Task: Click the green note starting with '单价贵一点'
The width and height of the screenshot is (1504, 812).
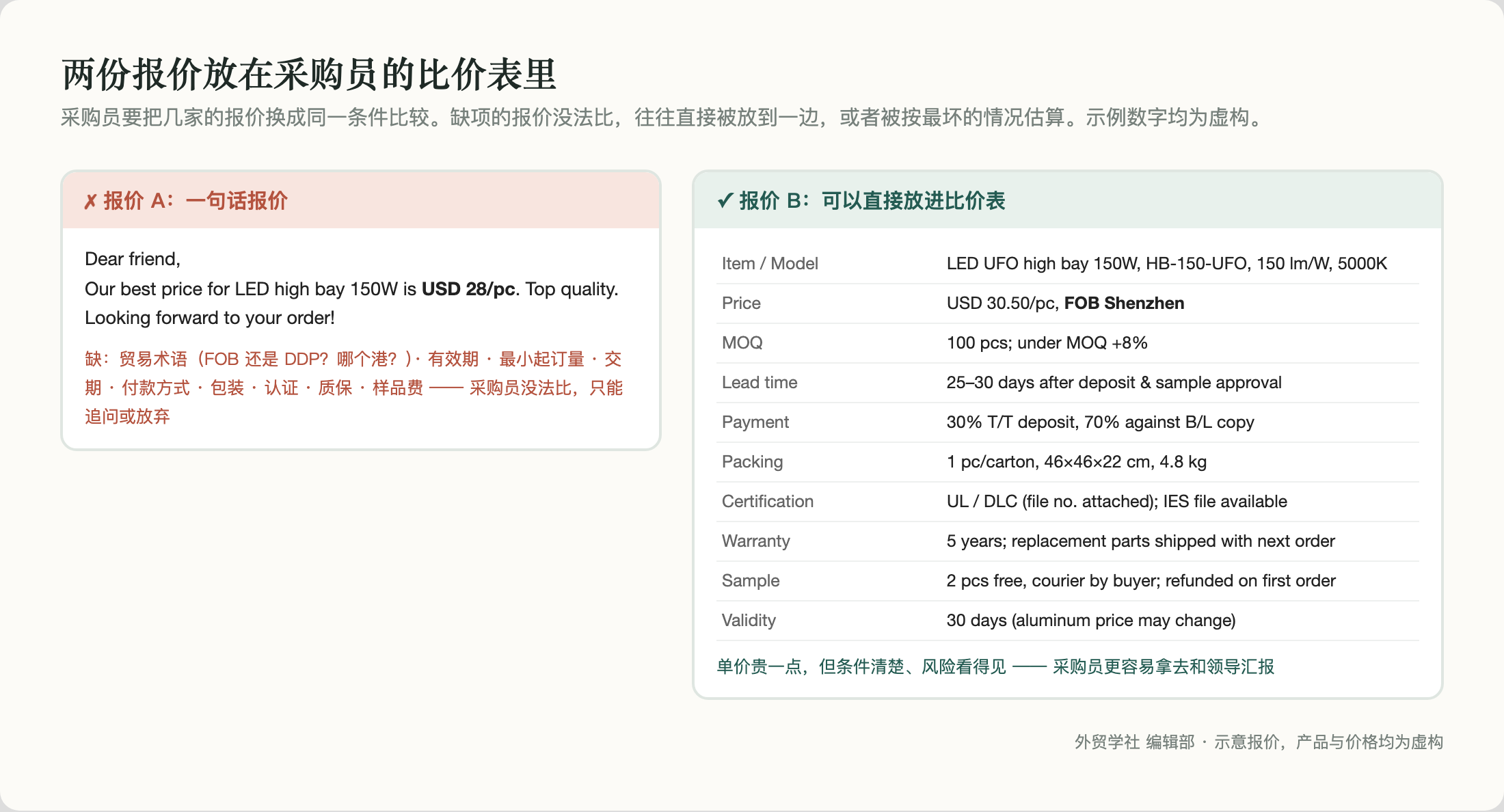Action: click(995, 666)
